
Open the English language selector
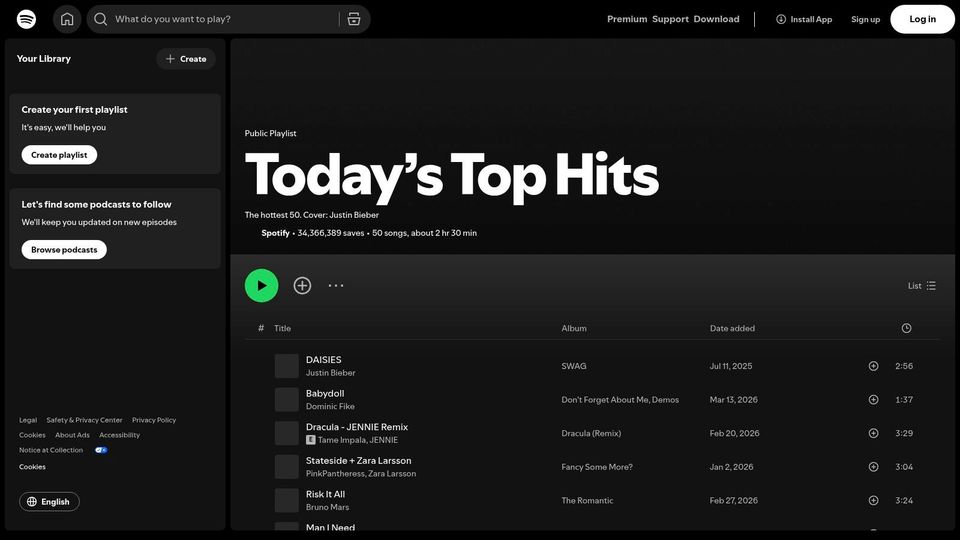(49, 501)
